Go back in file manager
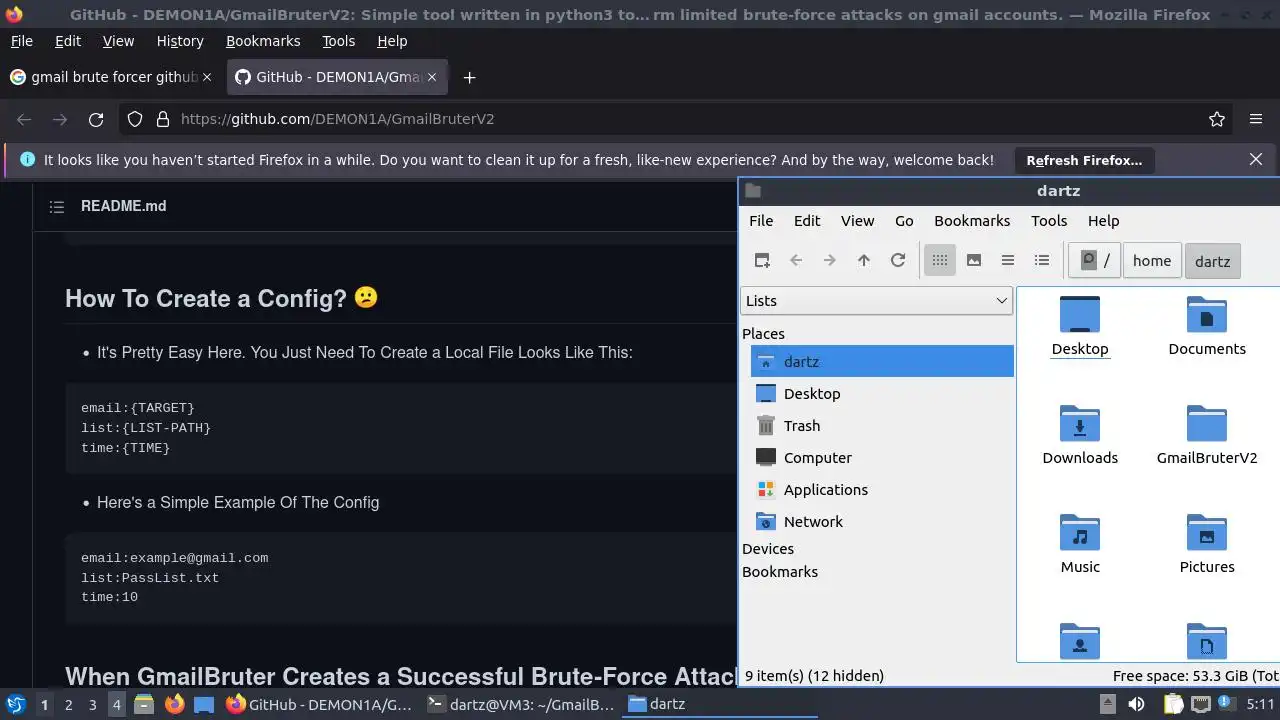Viewport: 1280px width, 720px height. pos(796,261)
